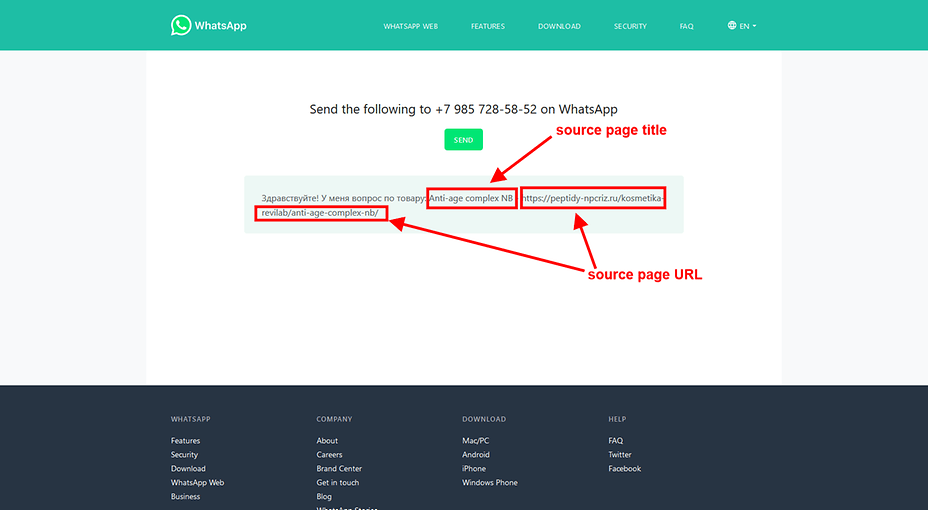The image size is (928, 510).
Task: Click the 'Send the following to' heading
Action: point(463,109)
